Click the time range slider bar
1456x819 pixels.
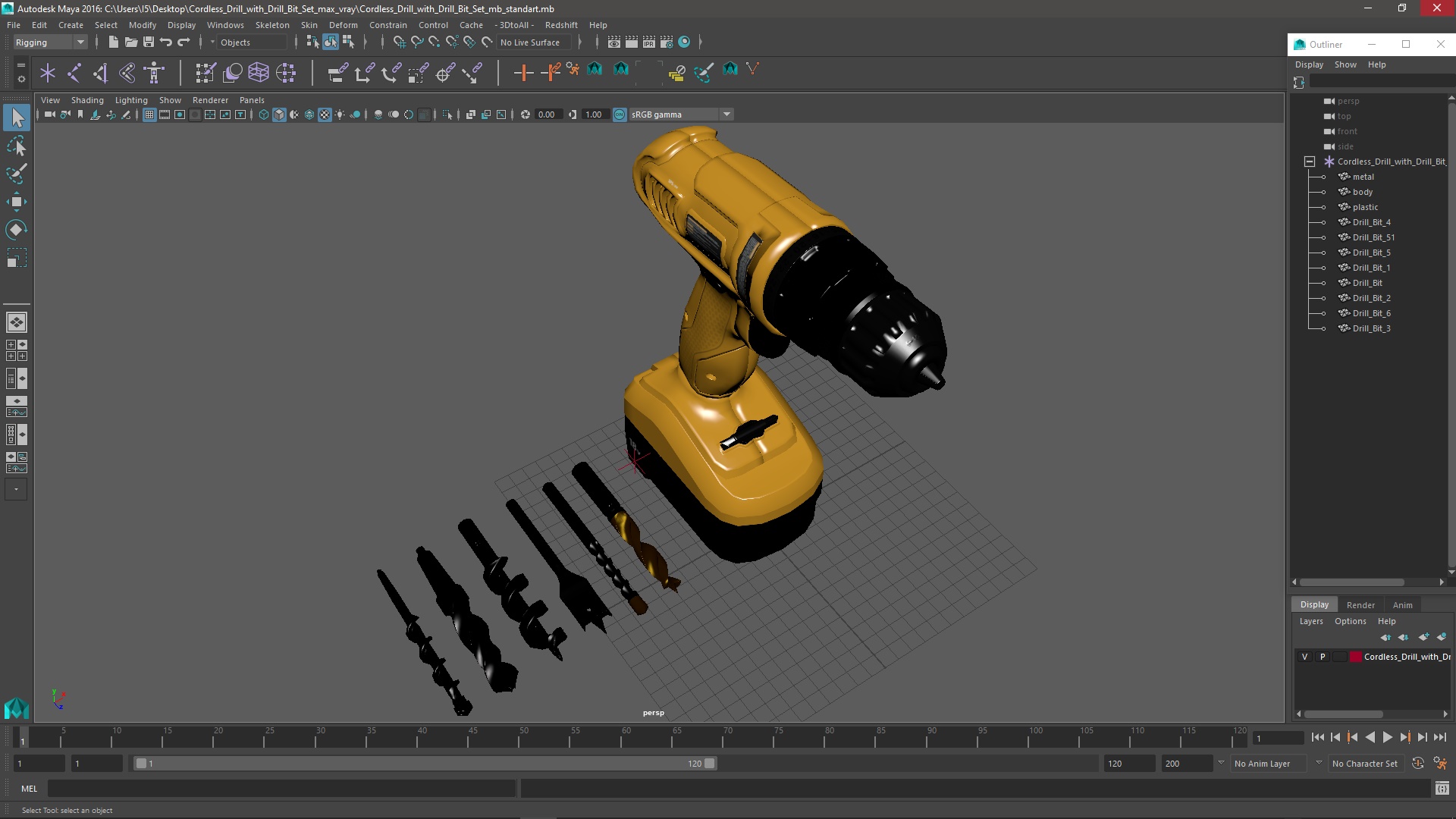point(425,764)
